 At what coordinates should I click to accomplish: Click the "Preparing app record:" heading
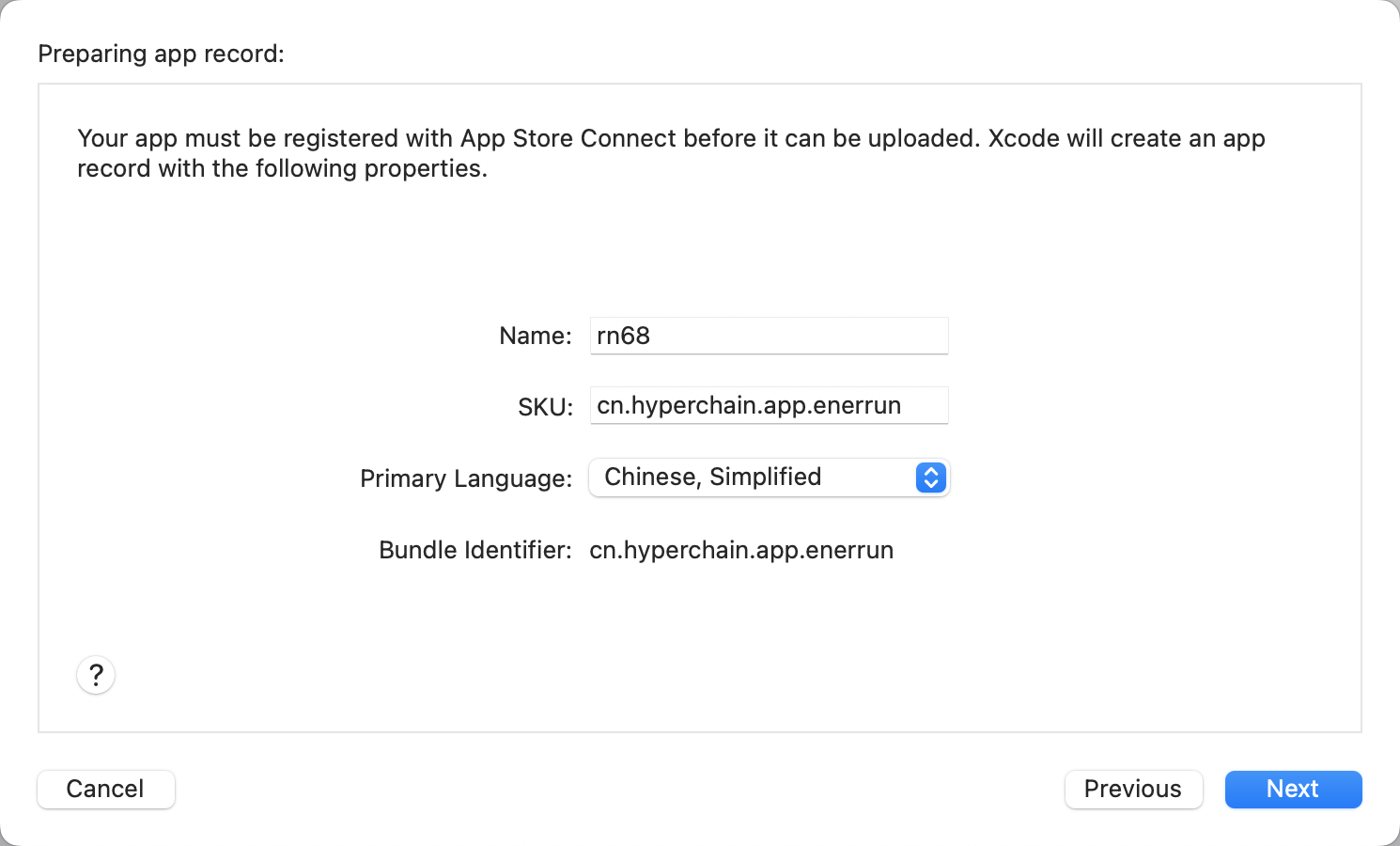click(x=161, y=54)
